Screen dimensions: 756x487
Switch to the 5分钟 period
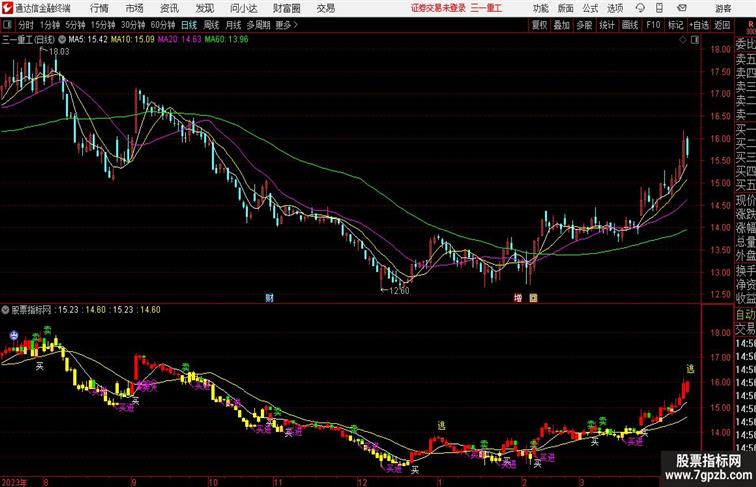[75, 25]
